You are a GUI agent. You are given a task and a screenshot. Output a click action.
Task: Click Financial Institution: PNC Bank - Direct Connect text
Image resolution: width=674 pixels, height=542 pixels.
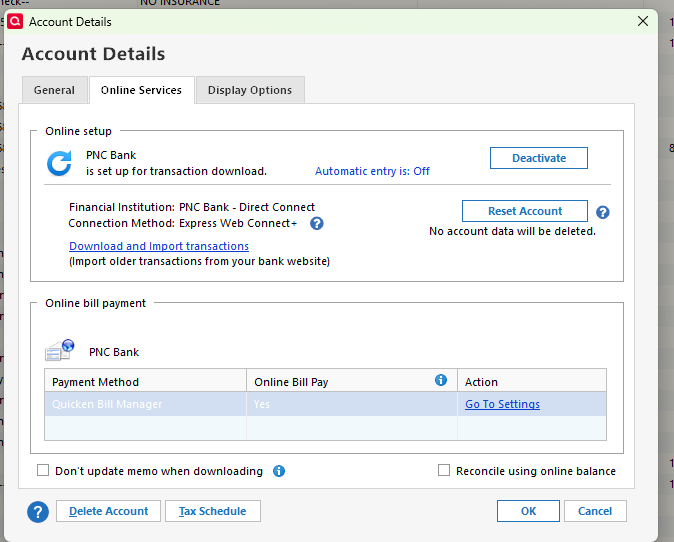click(192, 207)
